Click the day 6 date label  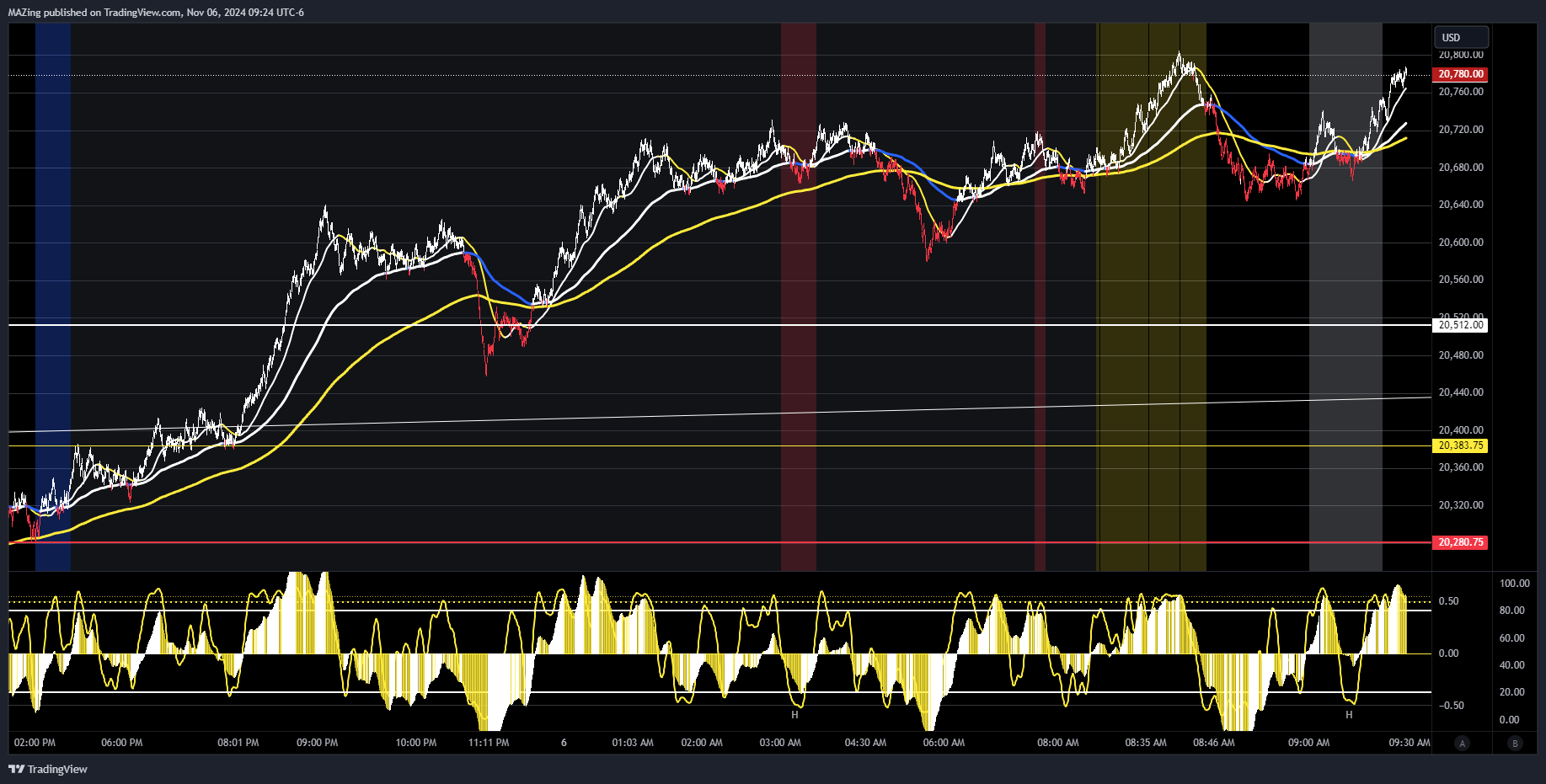[x=564, y=743]
